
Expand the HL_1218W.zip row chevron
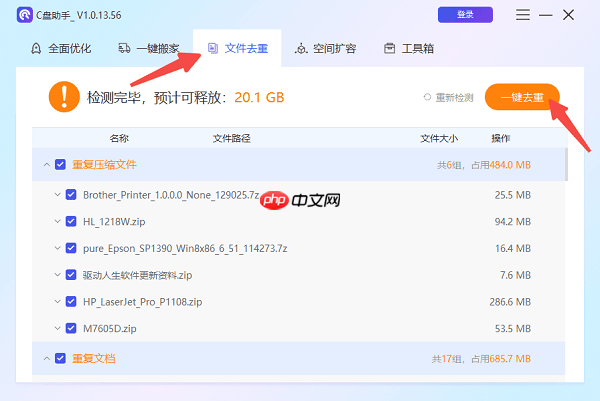(x=57, y=222)
